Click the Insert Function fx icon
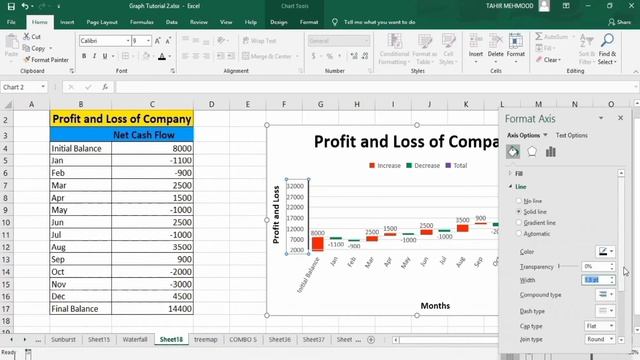Viewport: 640px width, 360px height. [x=105, y=87]
